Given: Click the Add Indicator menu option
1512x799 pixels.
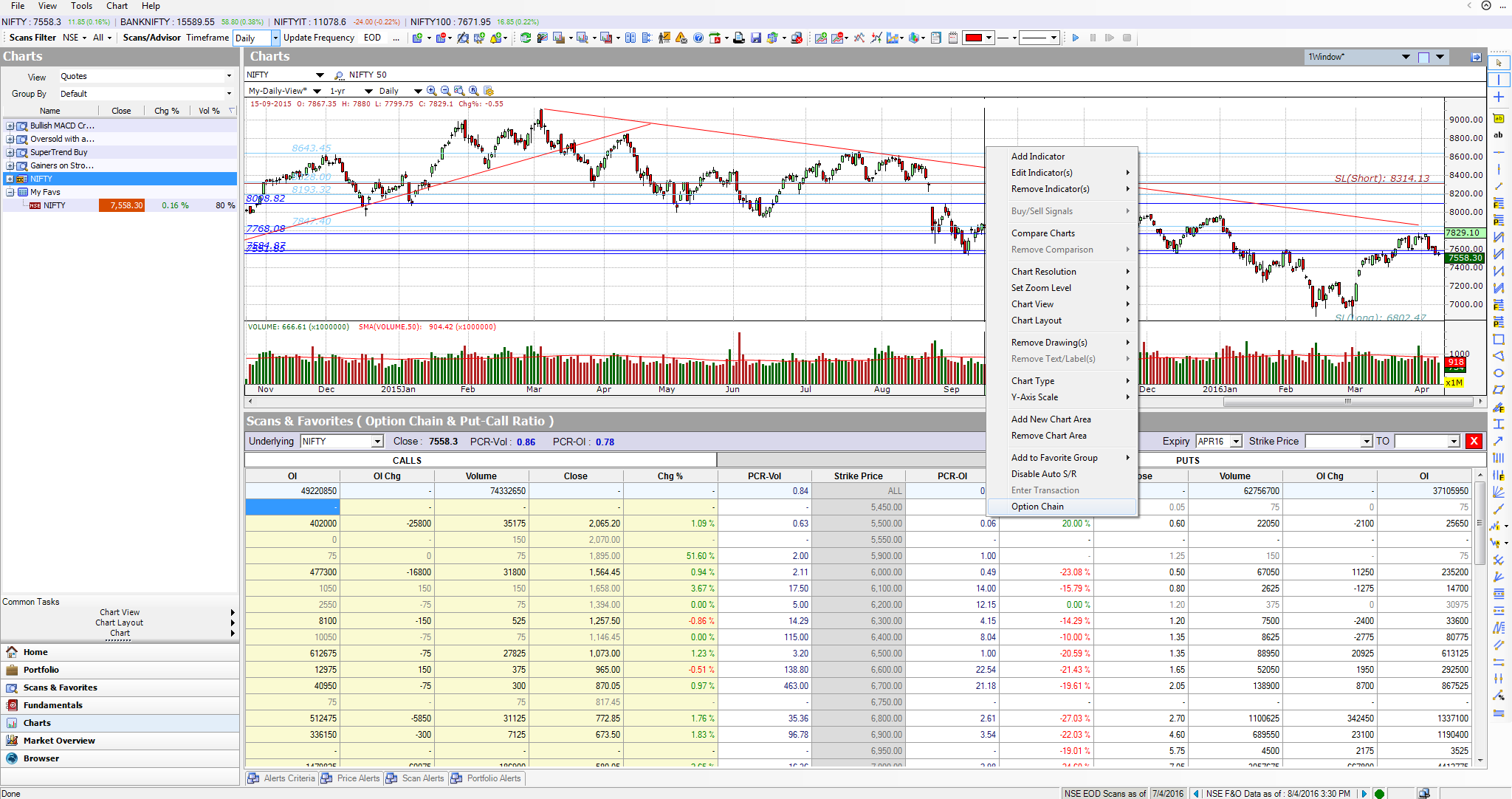Looking at the screenshot, I should (1037, 156).
